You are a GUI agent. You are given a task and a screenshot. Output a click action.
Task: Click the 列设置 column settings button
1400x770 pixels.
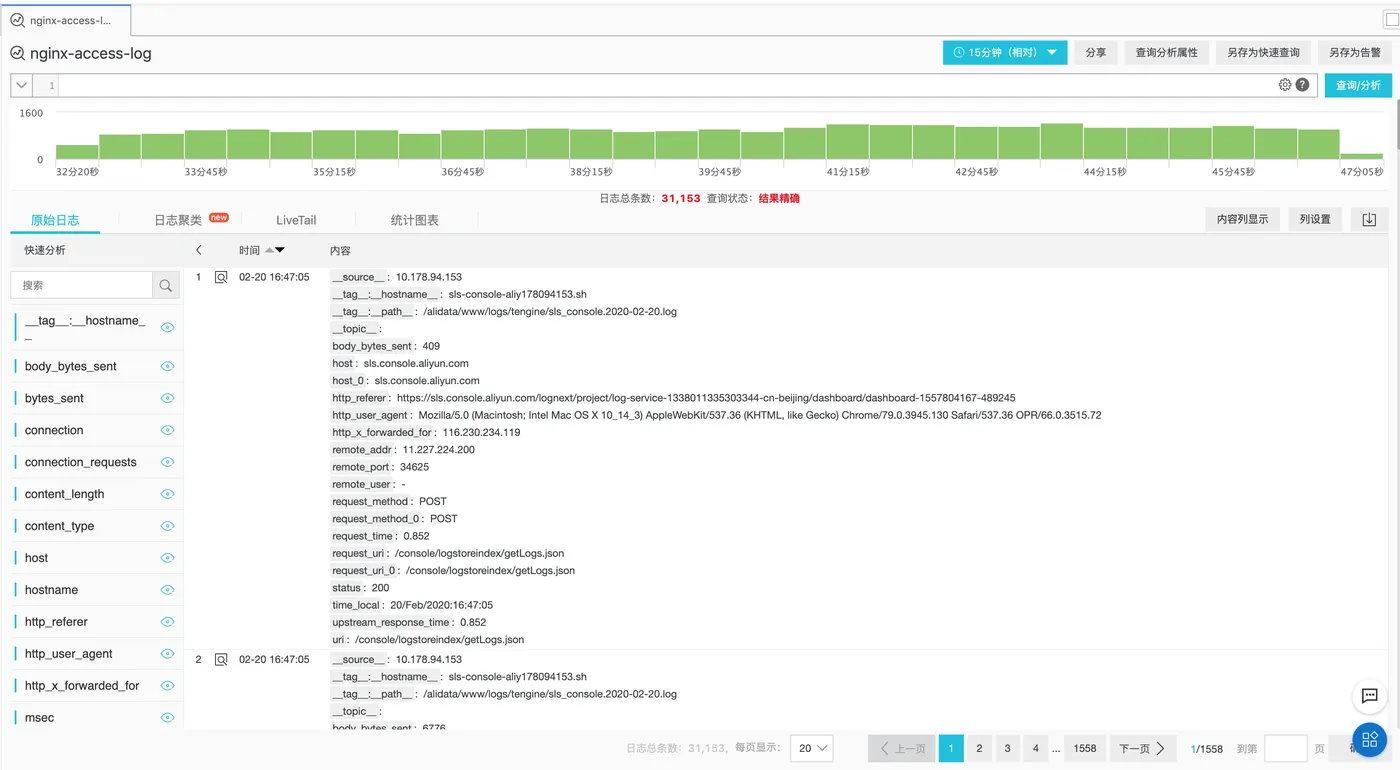click(1315, 219)
